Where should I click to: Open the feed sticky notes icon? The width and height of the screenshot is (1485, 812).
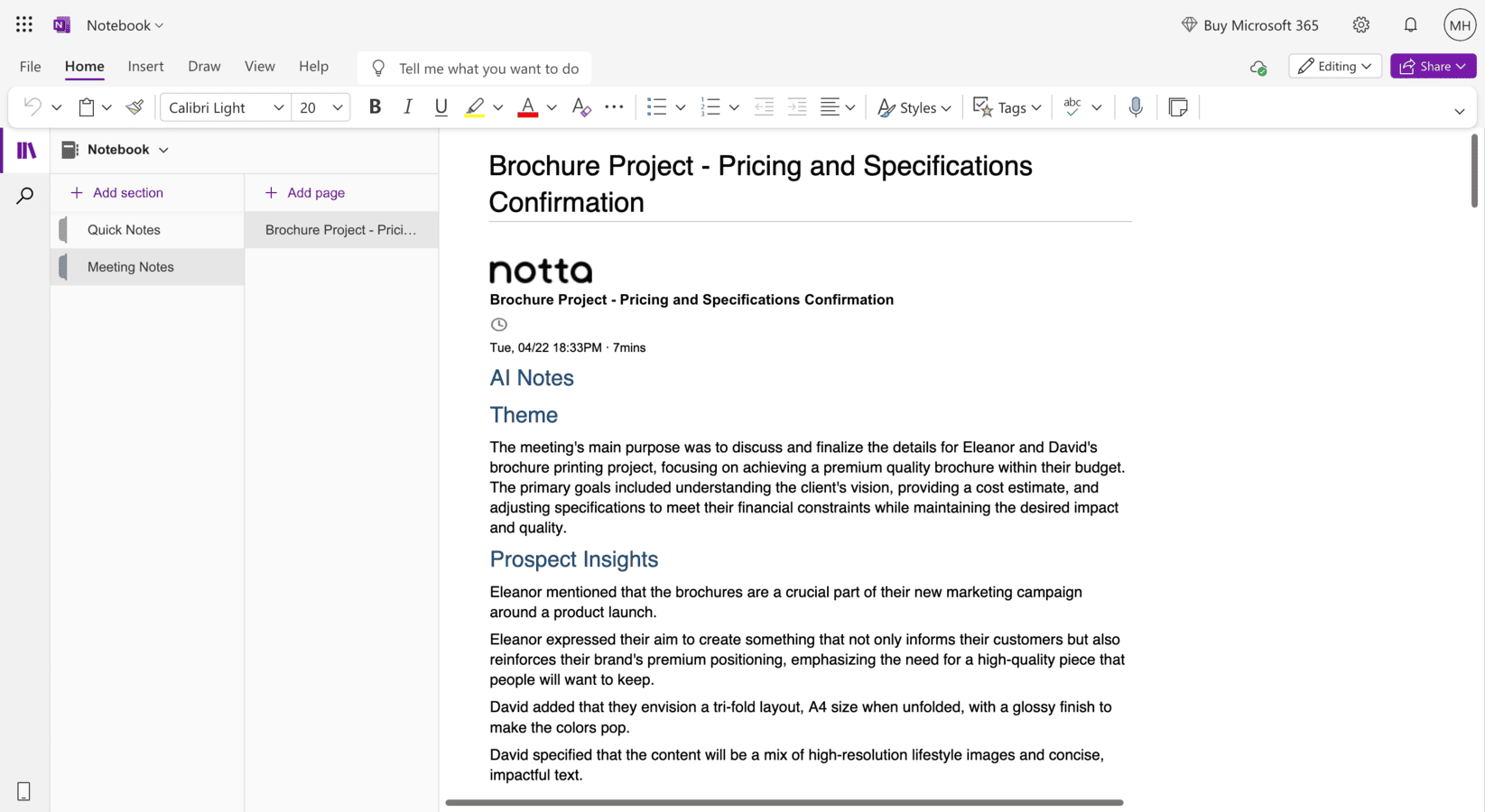pos(1178,107)
